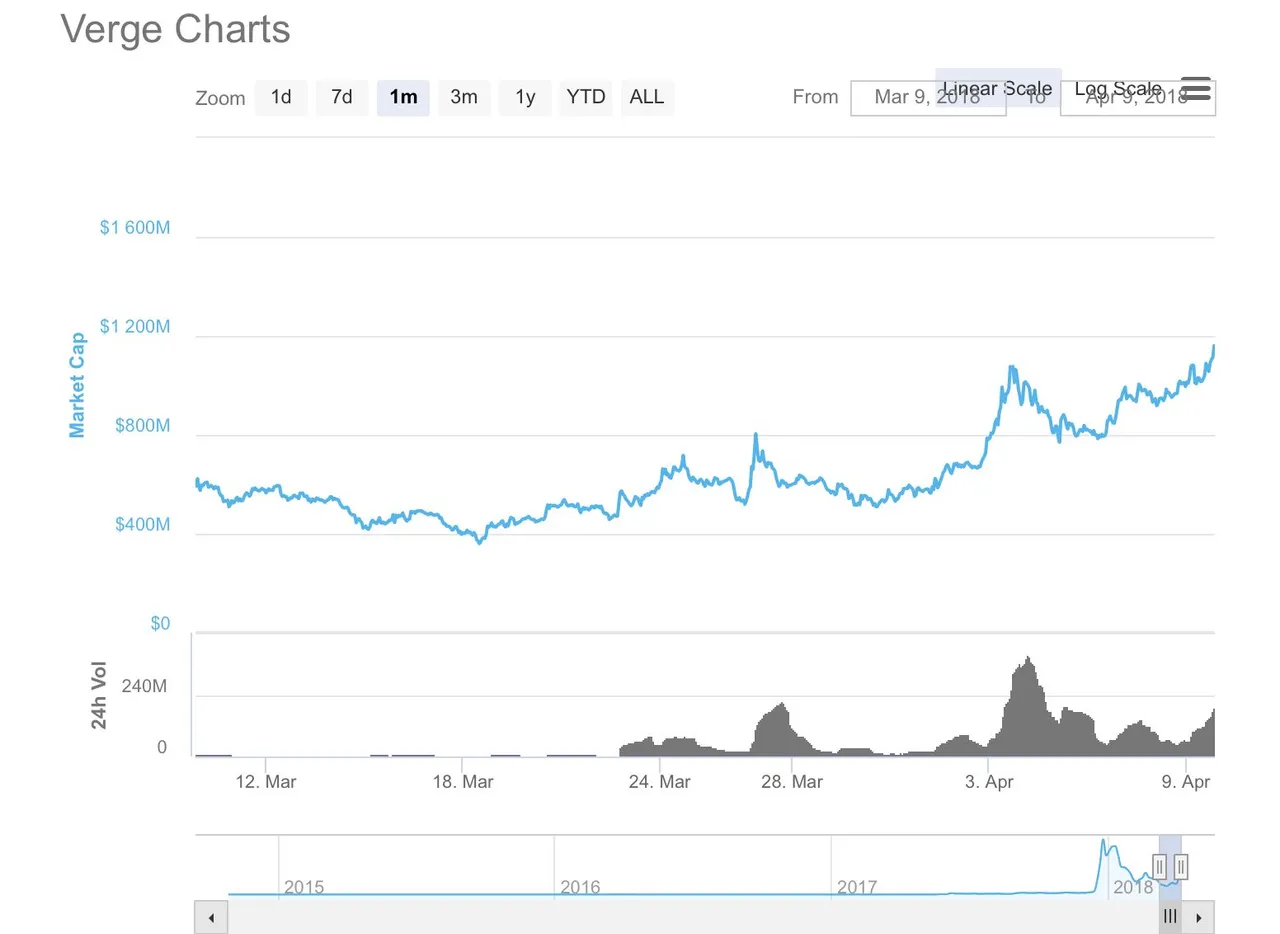Click 2017 in the navigator timeline
The image size is (1280, 934).
pyautogui.click(x=857, y=888)
